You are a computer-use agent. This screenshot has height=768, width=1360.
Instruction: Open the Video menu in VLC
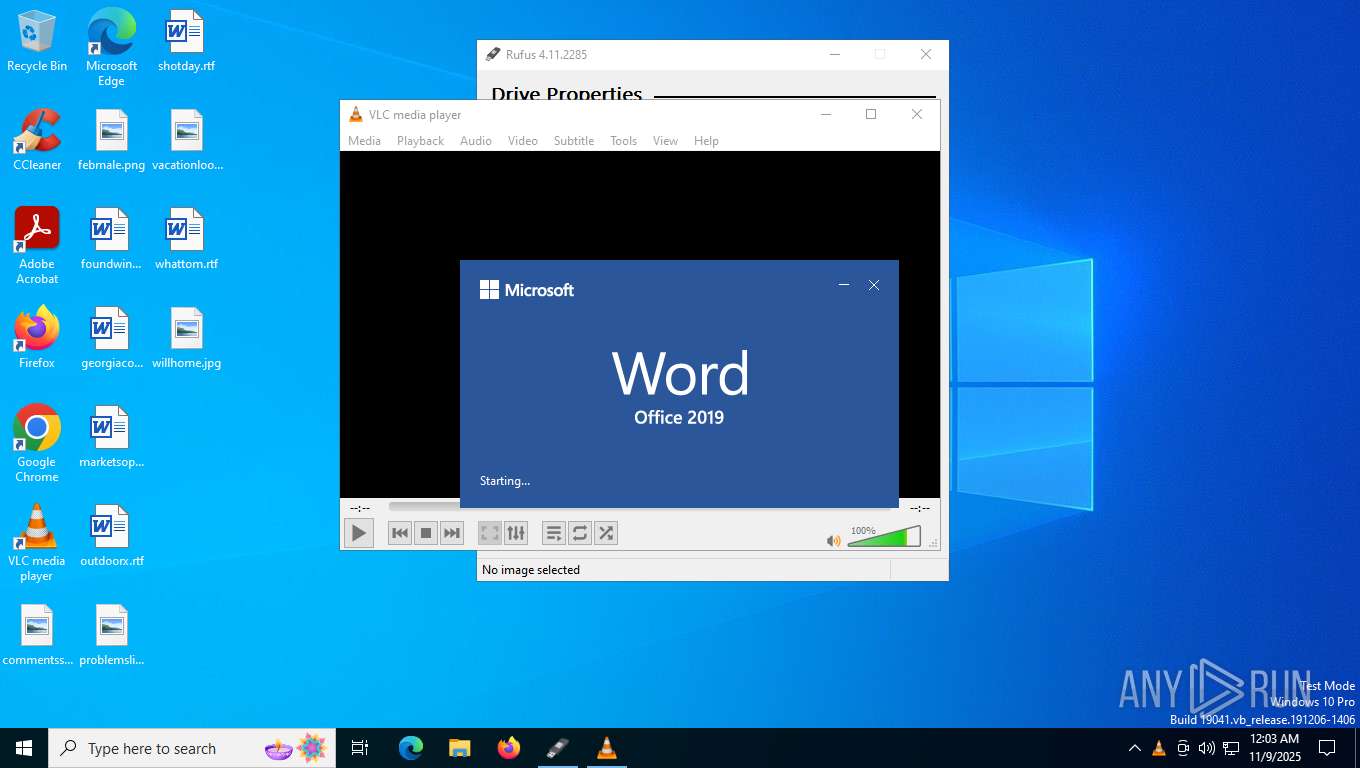pos(522,141)
